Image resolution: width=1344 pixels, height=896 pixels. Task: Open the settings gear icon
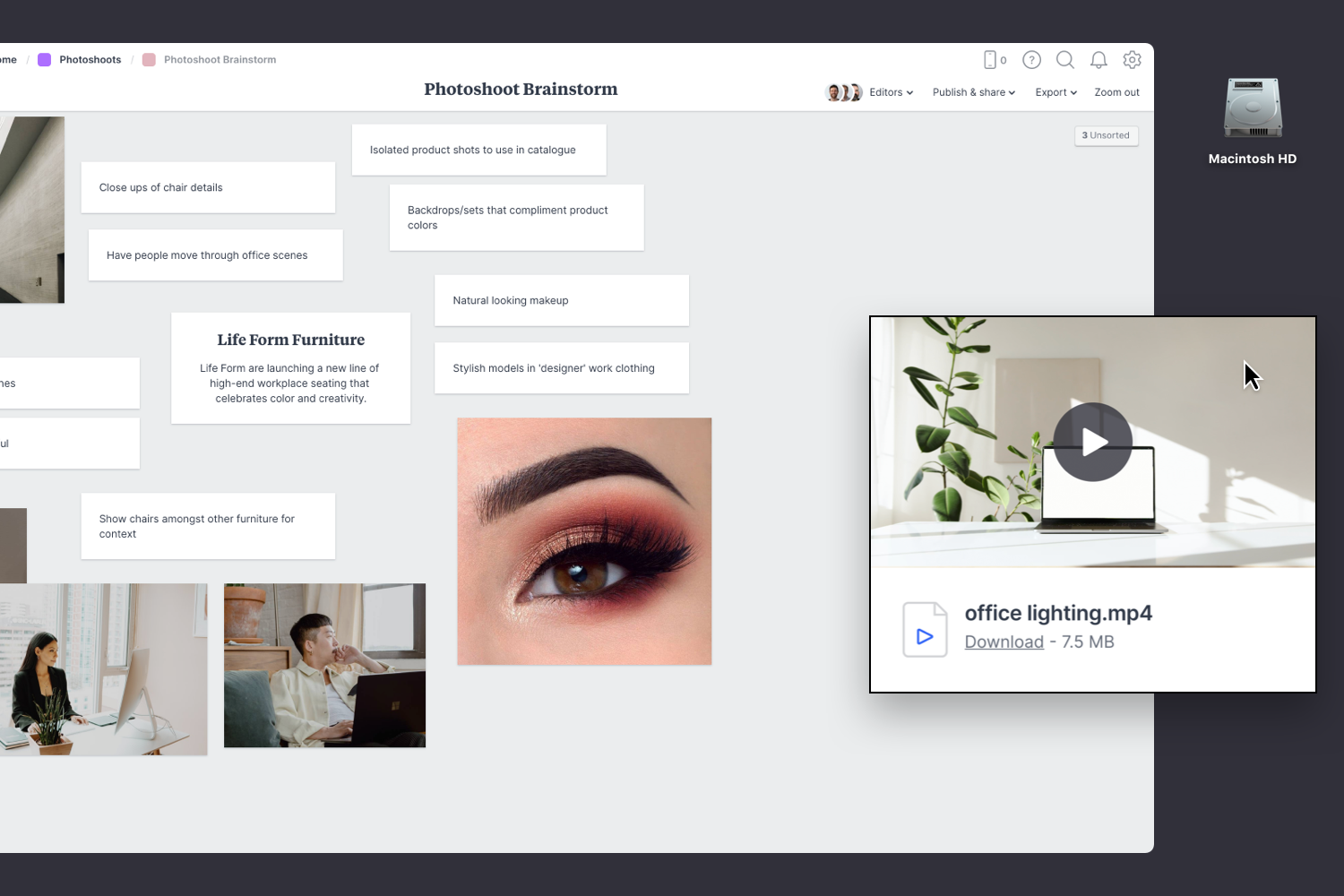tap(1132, 60)
